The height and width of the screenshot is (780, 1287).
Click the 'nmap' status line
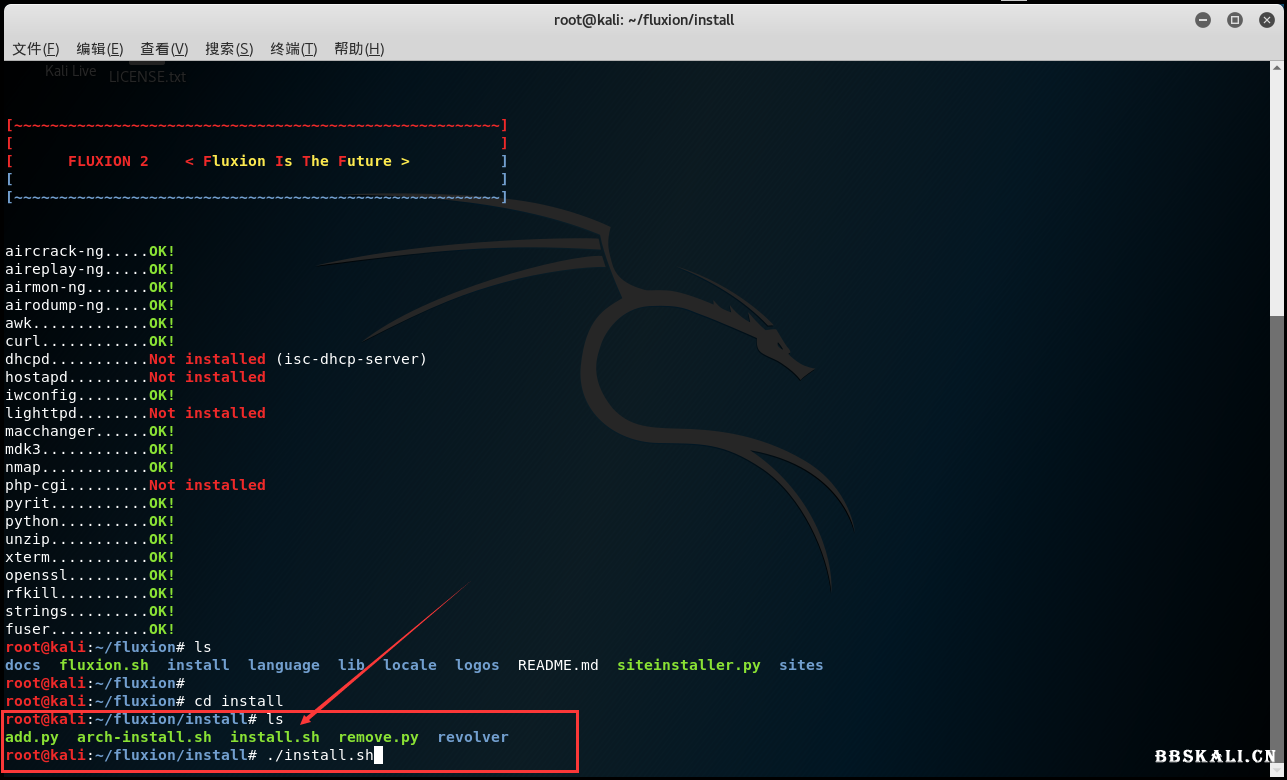tap(90, 467)
